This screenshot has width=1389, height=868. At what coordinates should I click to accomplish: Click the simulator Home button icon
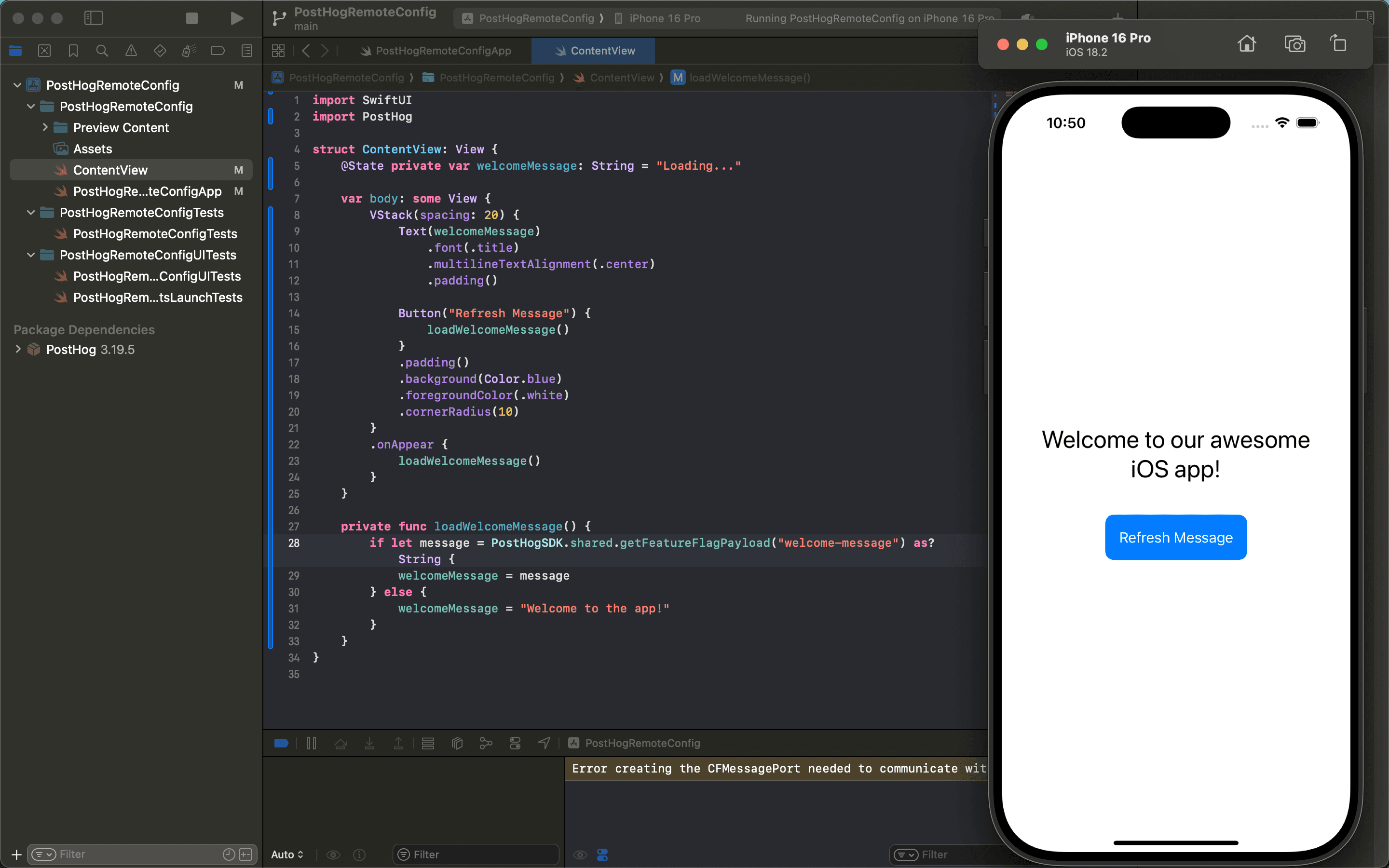[x=1246, y=44]
